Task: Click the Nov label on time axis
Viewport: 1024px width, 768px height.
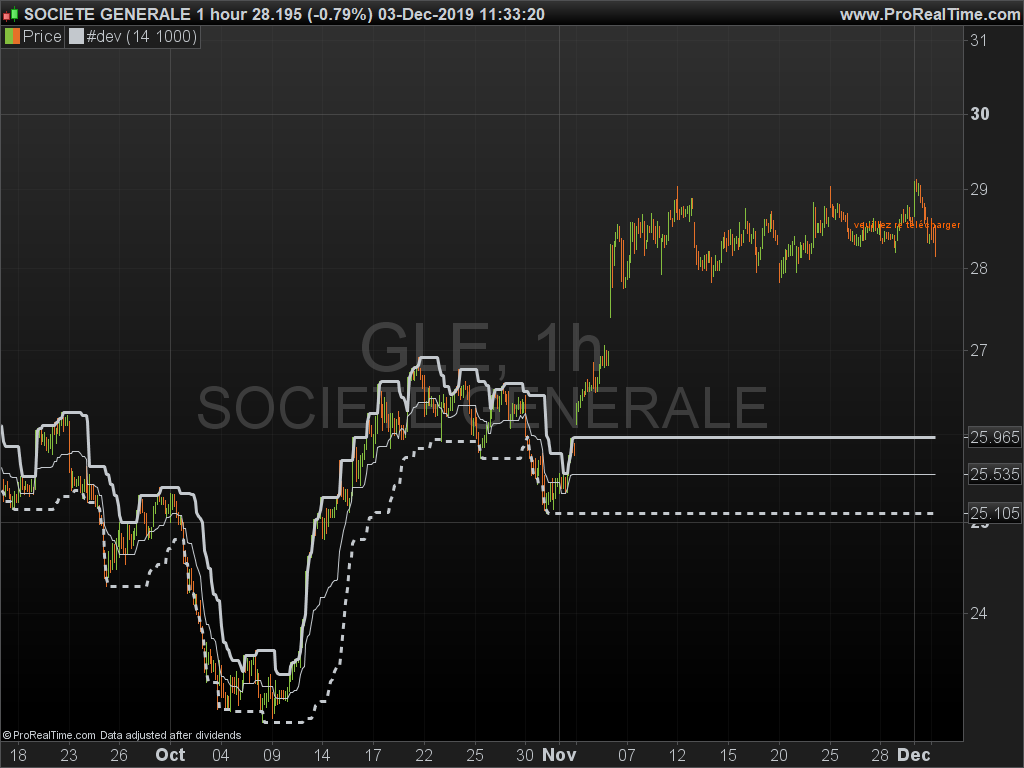Action: tap(559, 755)
